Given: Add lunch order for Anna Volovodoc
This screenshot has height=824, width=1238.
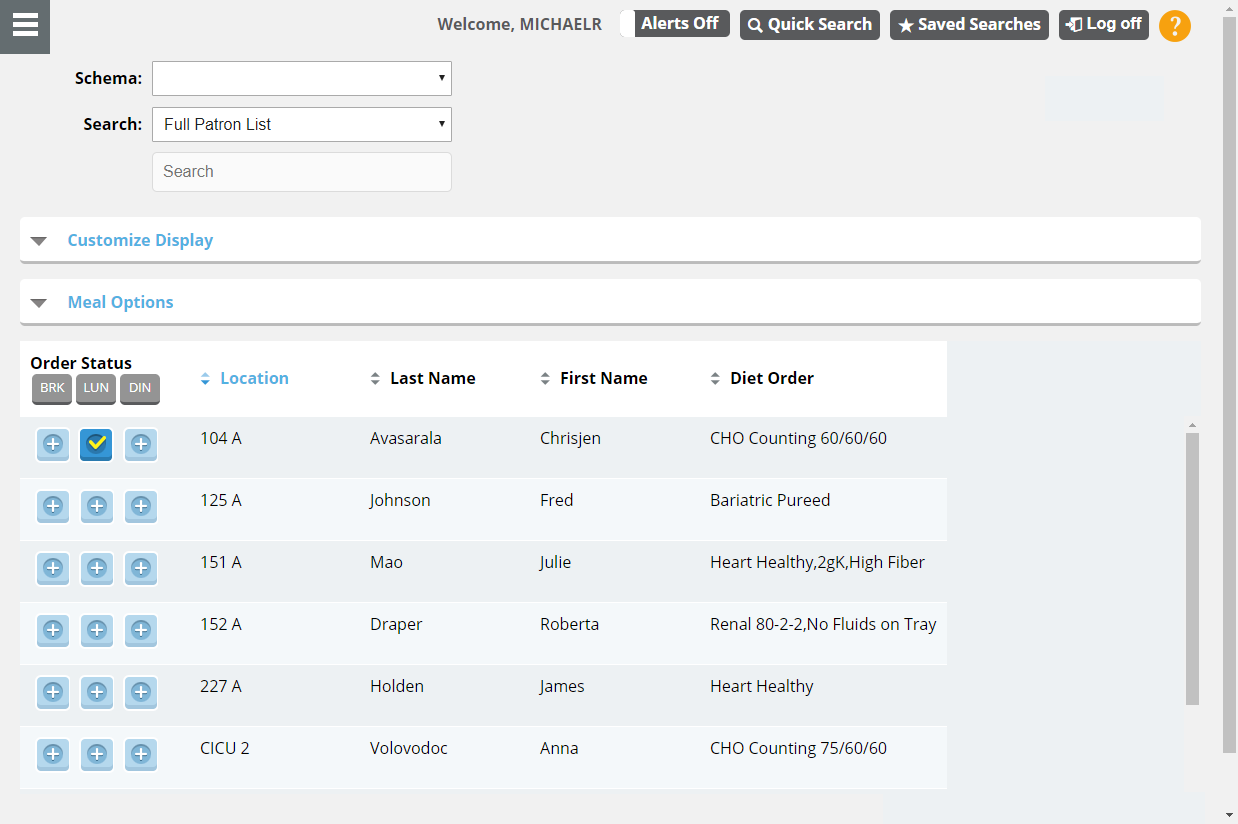Looking at the screenshot, I should point(97,755).
